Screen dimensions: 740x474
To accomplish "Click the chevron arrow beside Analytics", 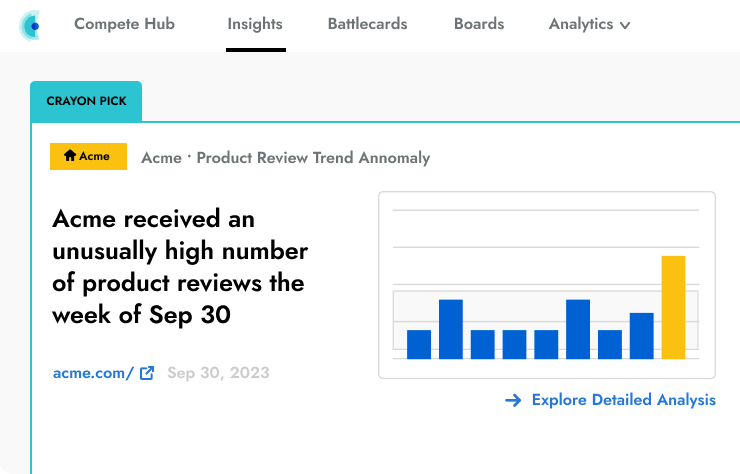I will pos(625,26).
